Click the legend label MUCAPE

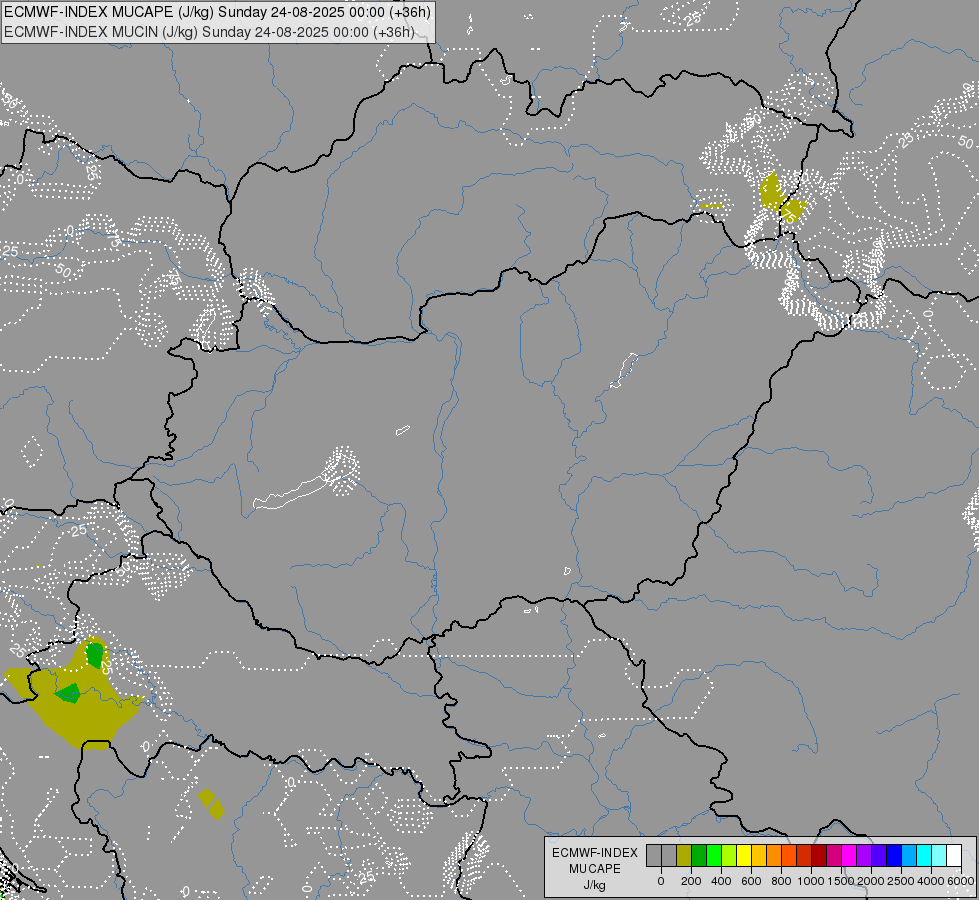(x=595, y=869)
